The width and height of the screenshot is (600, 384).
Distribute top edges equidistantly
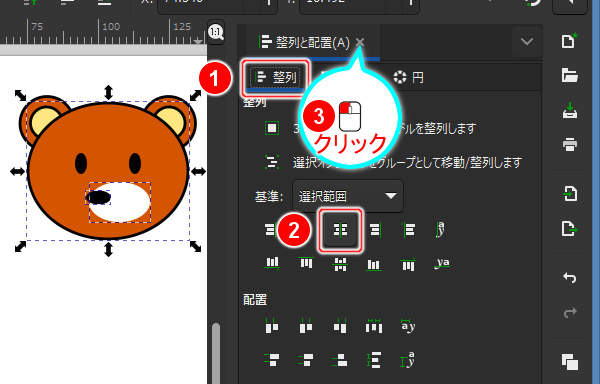272,360
